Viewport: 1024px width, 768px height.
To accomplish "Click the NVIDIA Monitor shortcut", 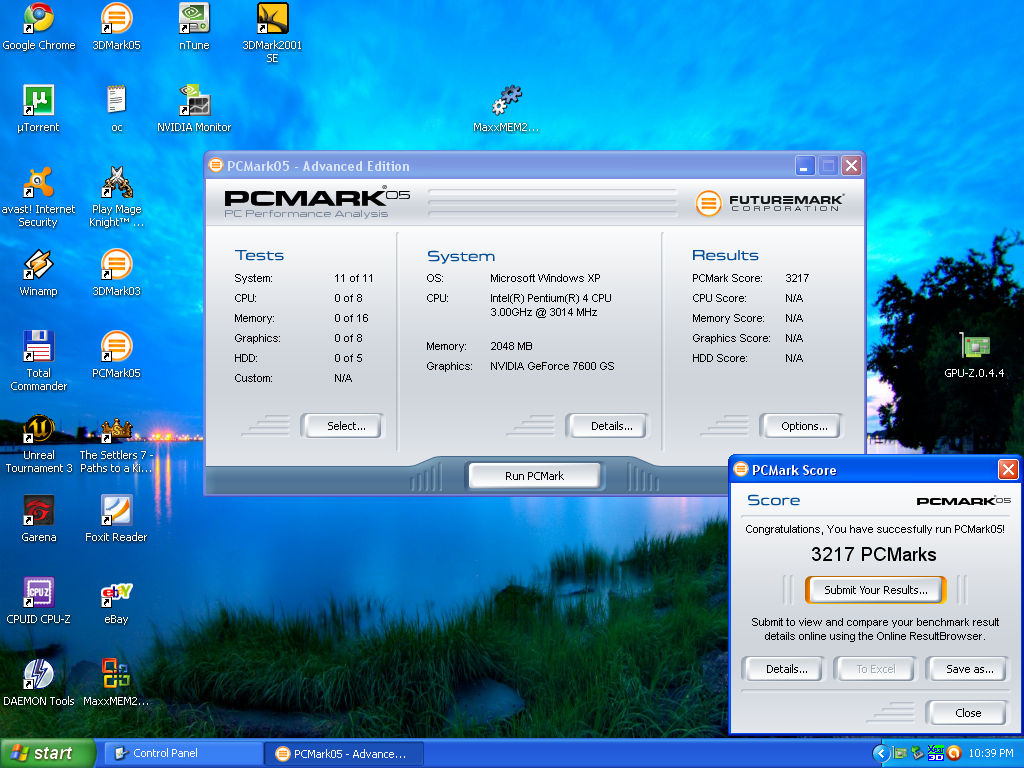I will 194,109.
